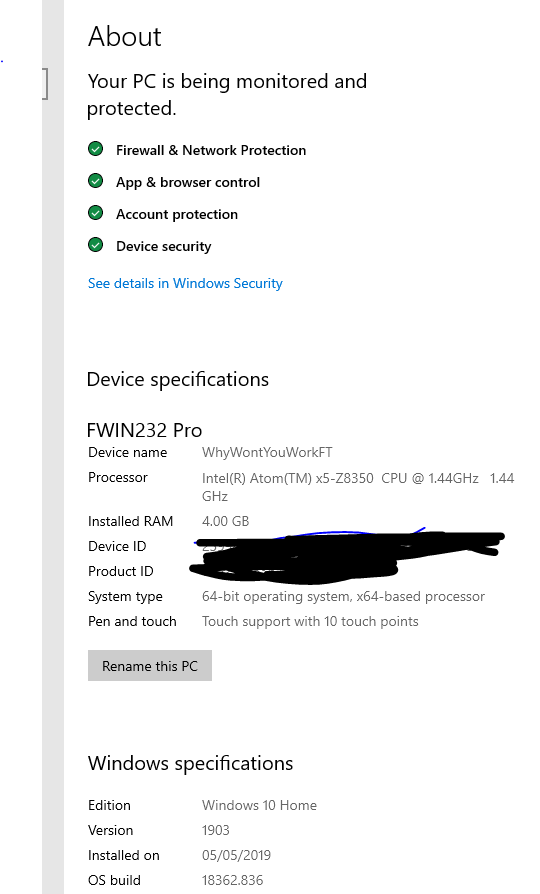Click the Firewall & Network Protection green checkmark
Viewport: 540px width, 894px height.
(95, 149)
